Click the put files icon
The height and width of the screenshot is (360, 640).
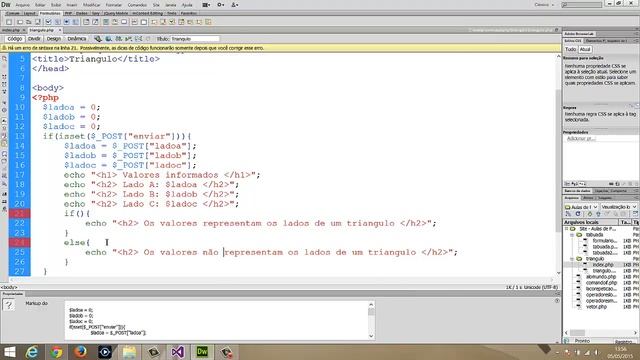[x=598, y=214]
